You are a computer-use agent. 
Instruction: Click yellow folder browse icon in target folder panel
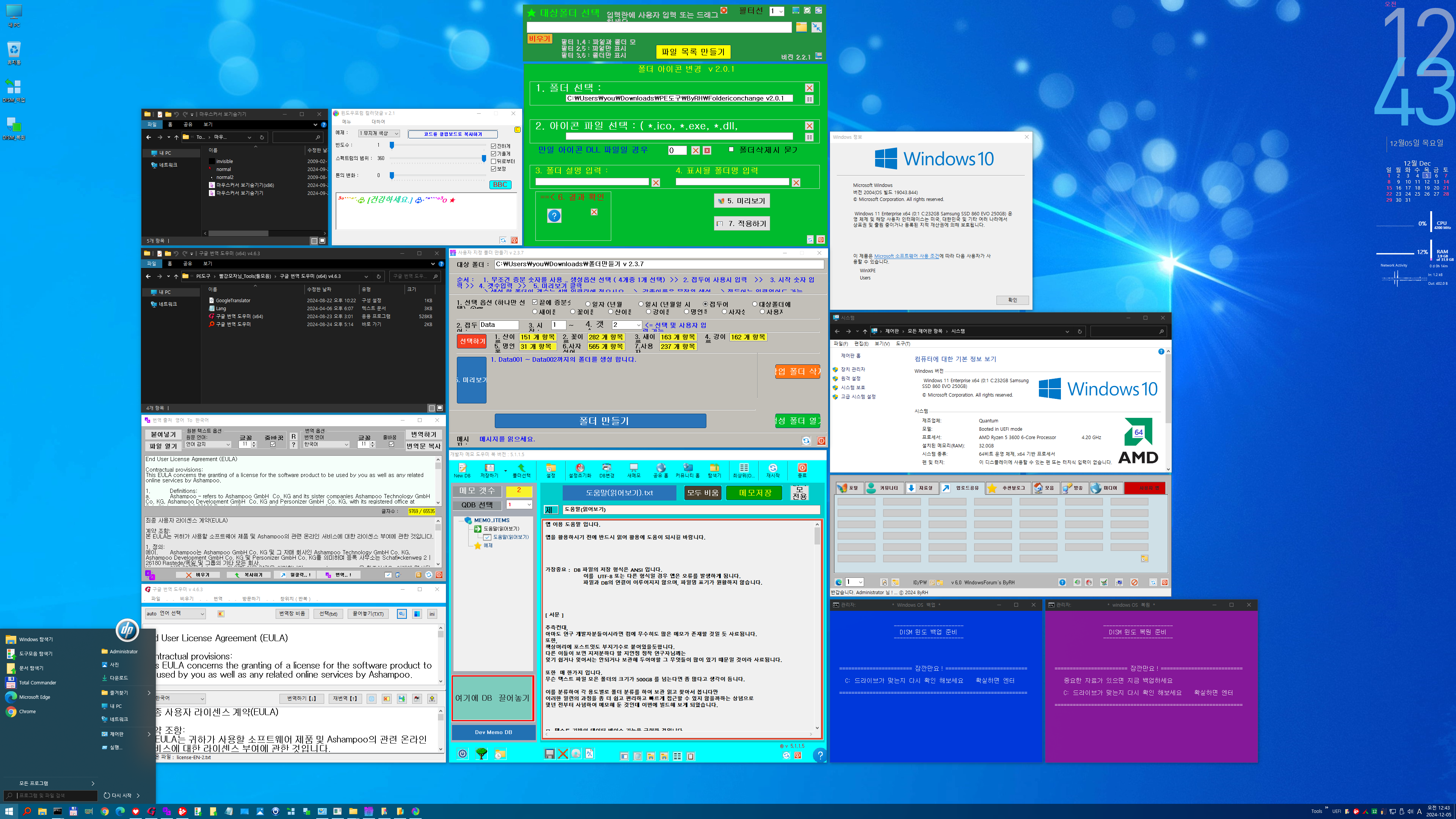pyautogui.click(x=802, y=27)
